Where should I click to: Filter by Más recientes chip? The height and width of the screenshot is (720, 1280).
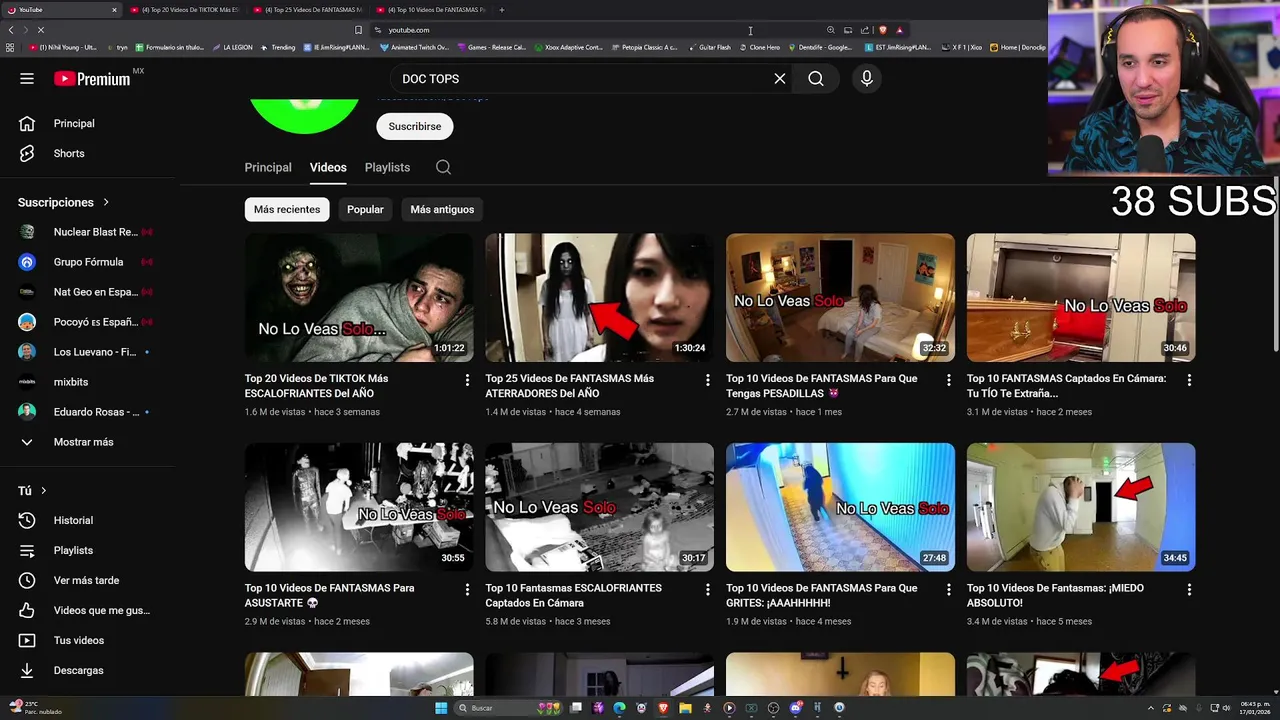[287, 209]
